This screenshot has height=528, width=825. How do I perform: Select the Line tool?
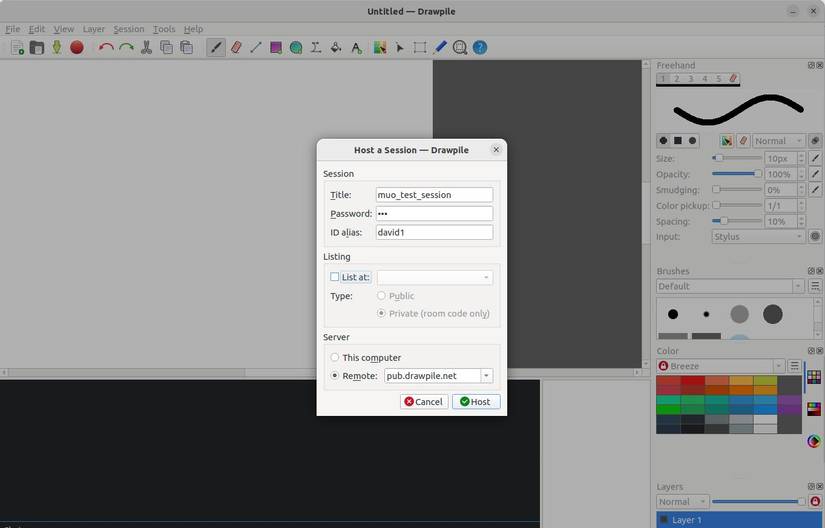pyautogui.click(x=256, y=47)
